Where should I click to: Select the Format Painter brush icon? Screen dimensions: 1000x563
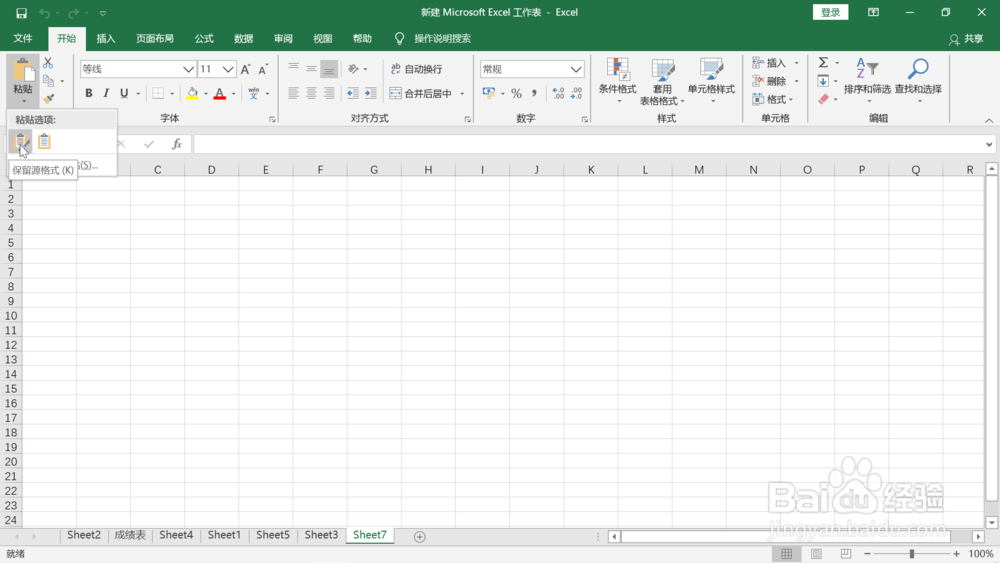tap(48, 99)
